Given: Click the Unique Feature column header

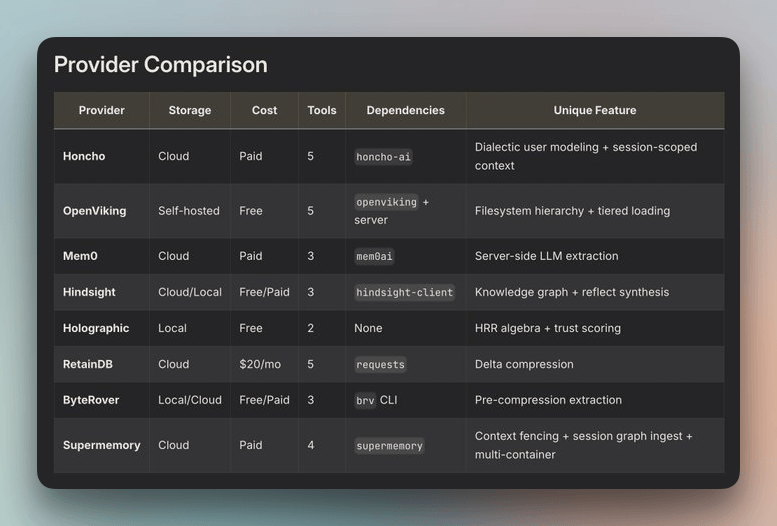Looking at the screenshot, I should click(x=595, y=110).
